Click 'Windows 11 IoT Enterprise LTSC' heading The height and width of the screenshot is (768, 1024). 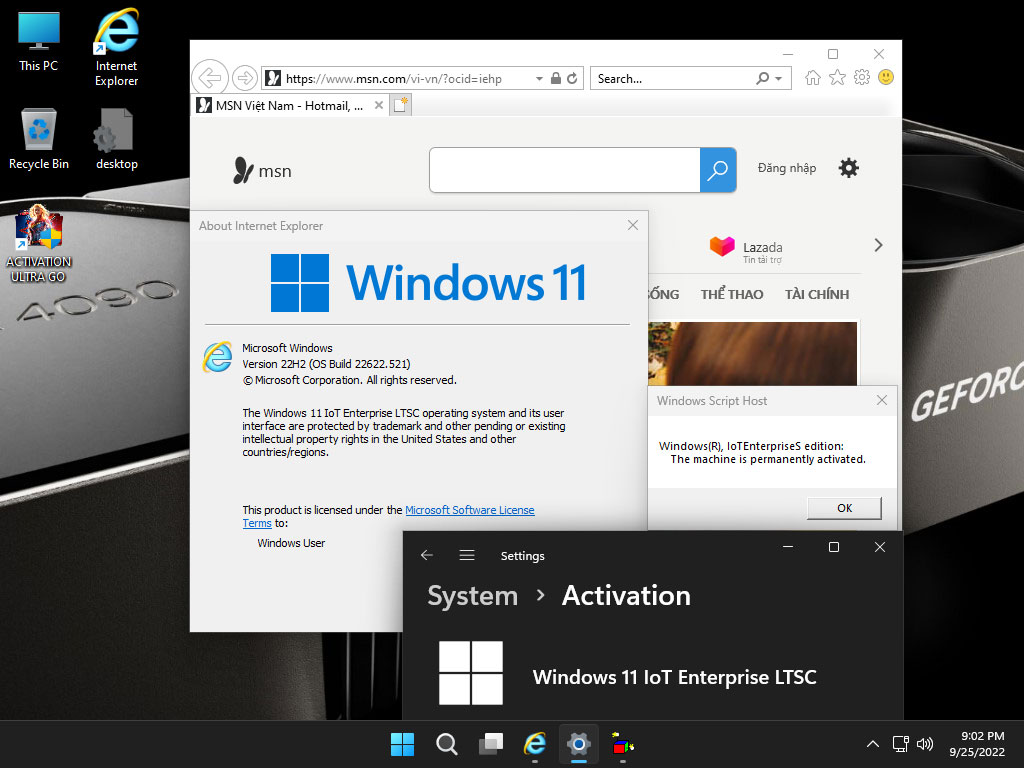(675, 677)
